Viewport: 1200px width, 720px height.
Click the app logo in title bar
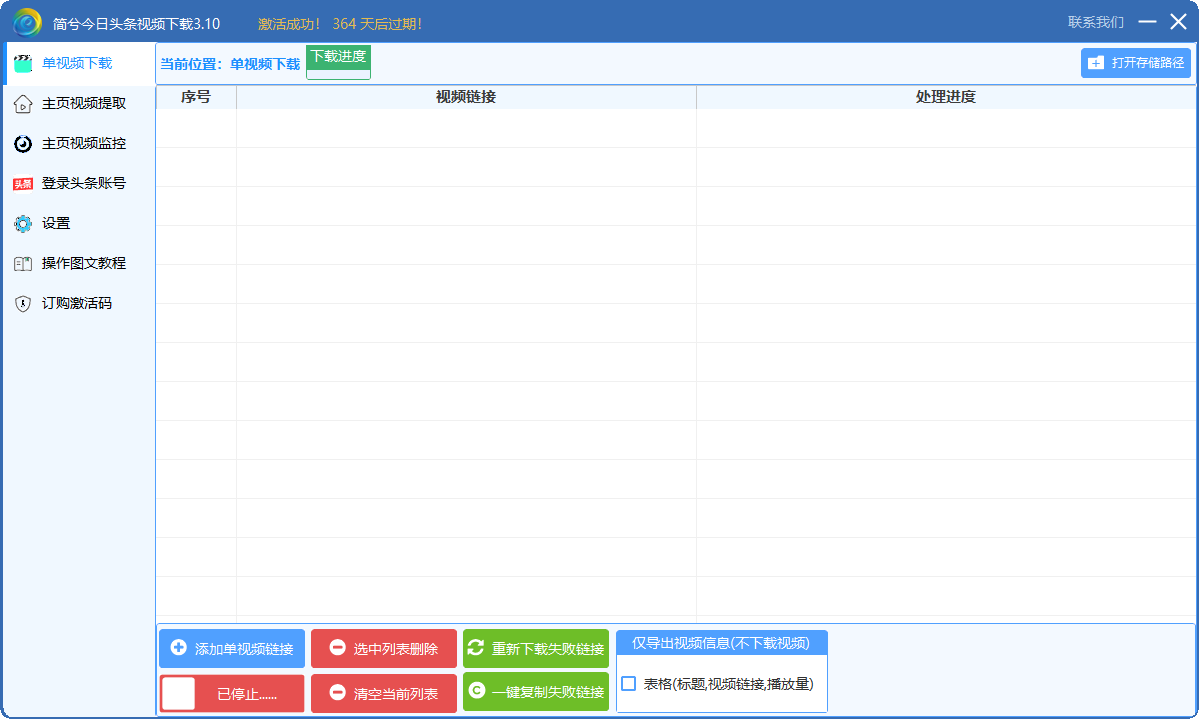pos(27,22)
